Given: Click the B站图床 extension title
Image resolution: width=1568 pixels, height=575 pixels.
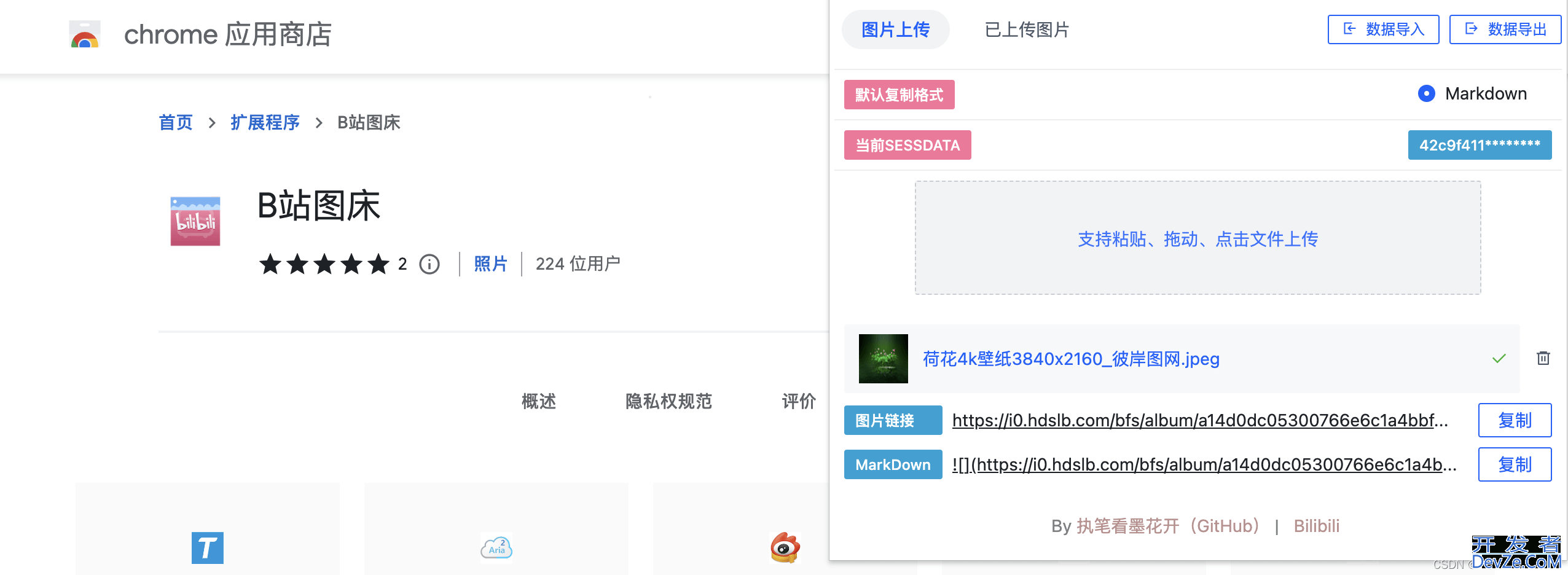Looking at the screenshot, I should coord(319,206).
